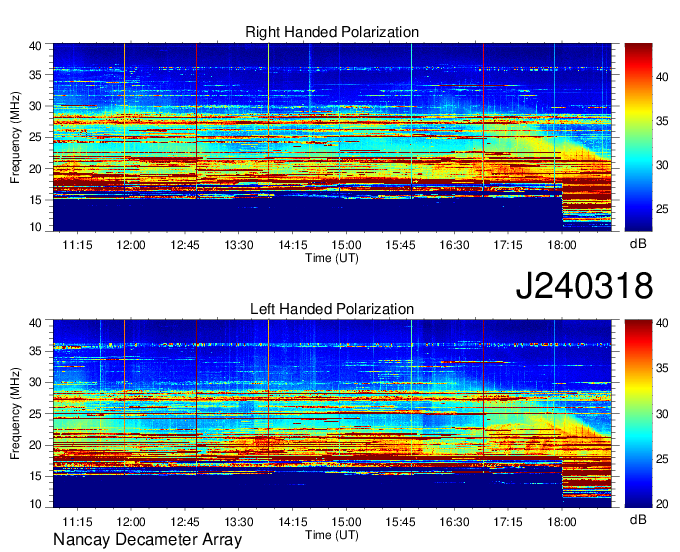This screenshot has height=552, width=680.
Task: Click the 20 MHz frequency tick on Left Handed plot
Action: pyautogui.click(x=35, y=445)
